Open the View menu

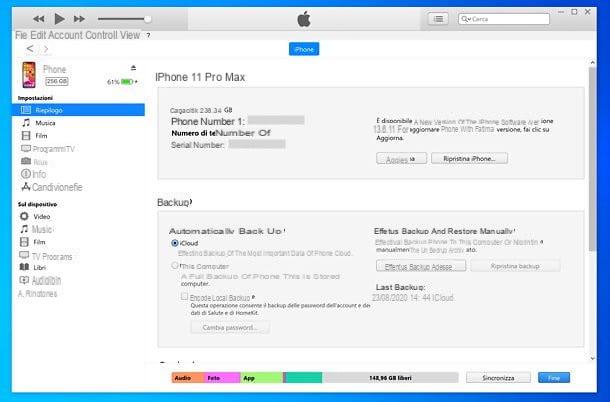(130, 35)
